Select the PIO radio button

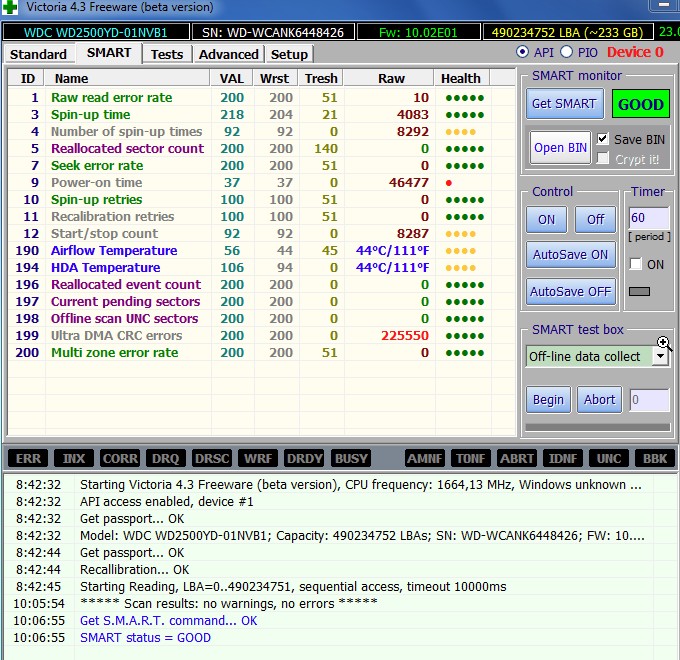(x=567, y=52)
